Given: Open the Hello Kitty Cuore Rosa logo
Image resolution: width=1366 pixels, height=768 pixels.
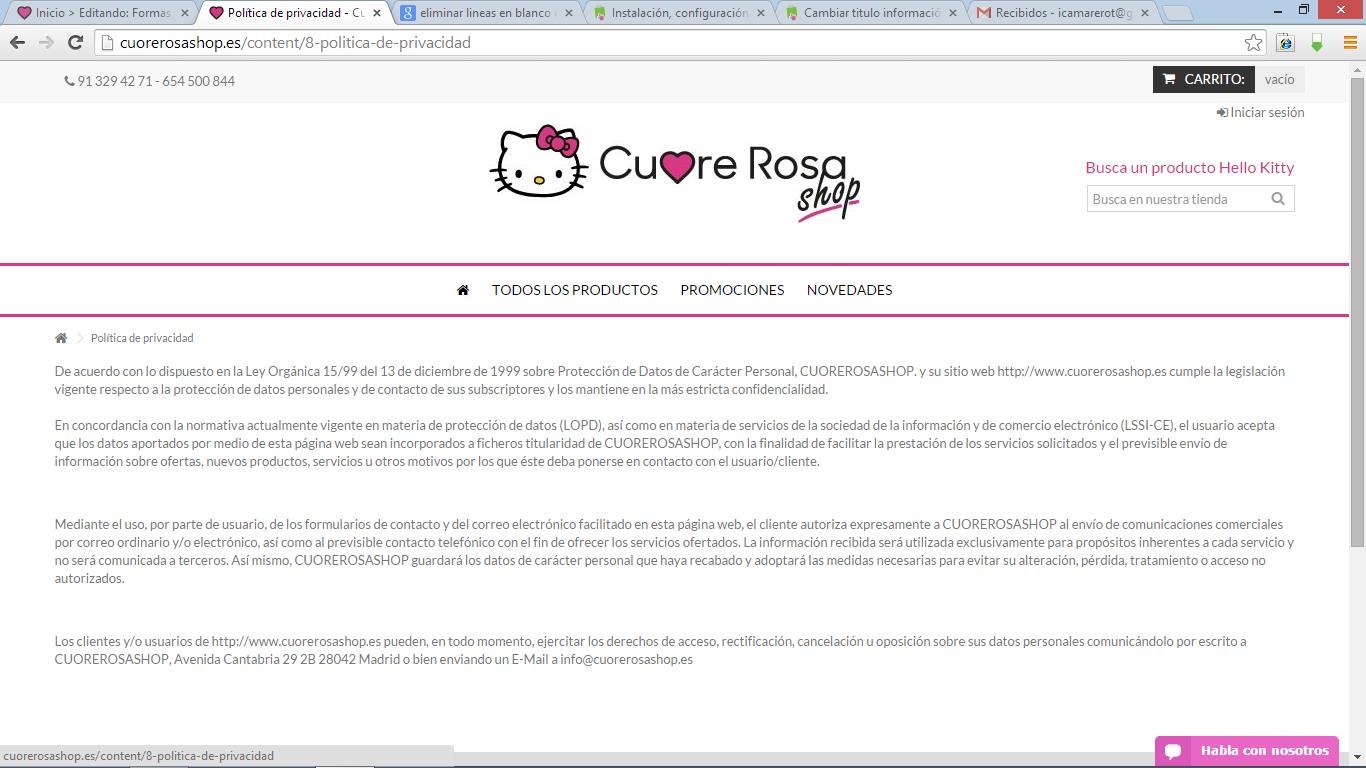Looking at the screenshot, I should coord(675,172).
